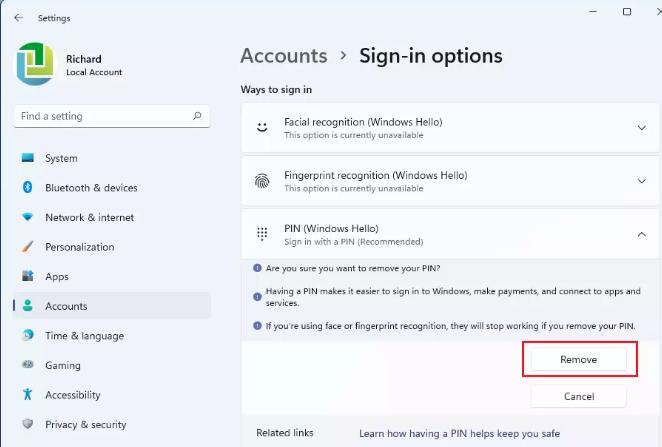Click the Personalization paintbrush icon
This screenshot has width=662, height=447.
coord(27,247)
